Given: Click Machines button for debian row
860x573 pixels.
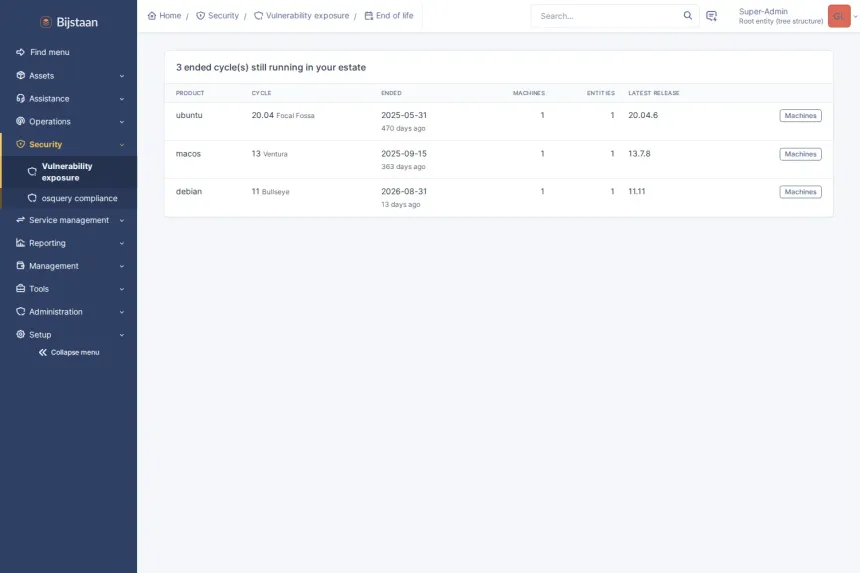Looking at the screenshot, I should [x=800, y=192].
